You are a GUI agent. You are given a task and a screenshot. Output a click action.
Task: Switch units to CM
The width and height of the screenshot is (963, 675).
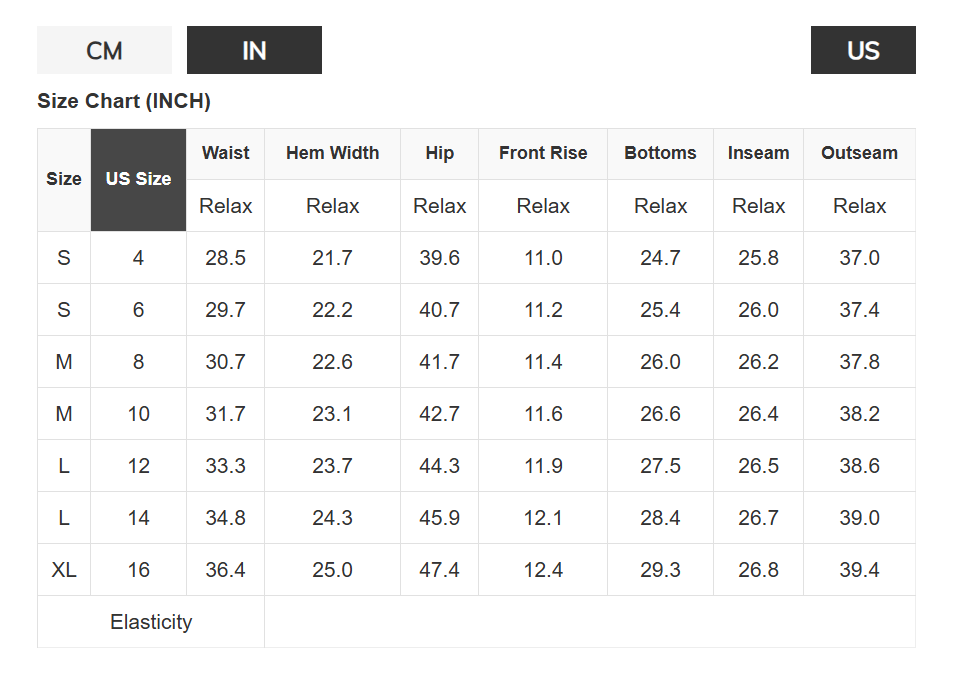click(104, 50)
